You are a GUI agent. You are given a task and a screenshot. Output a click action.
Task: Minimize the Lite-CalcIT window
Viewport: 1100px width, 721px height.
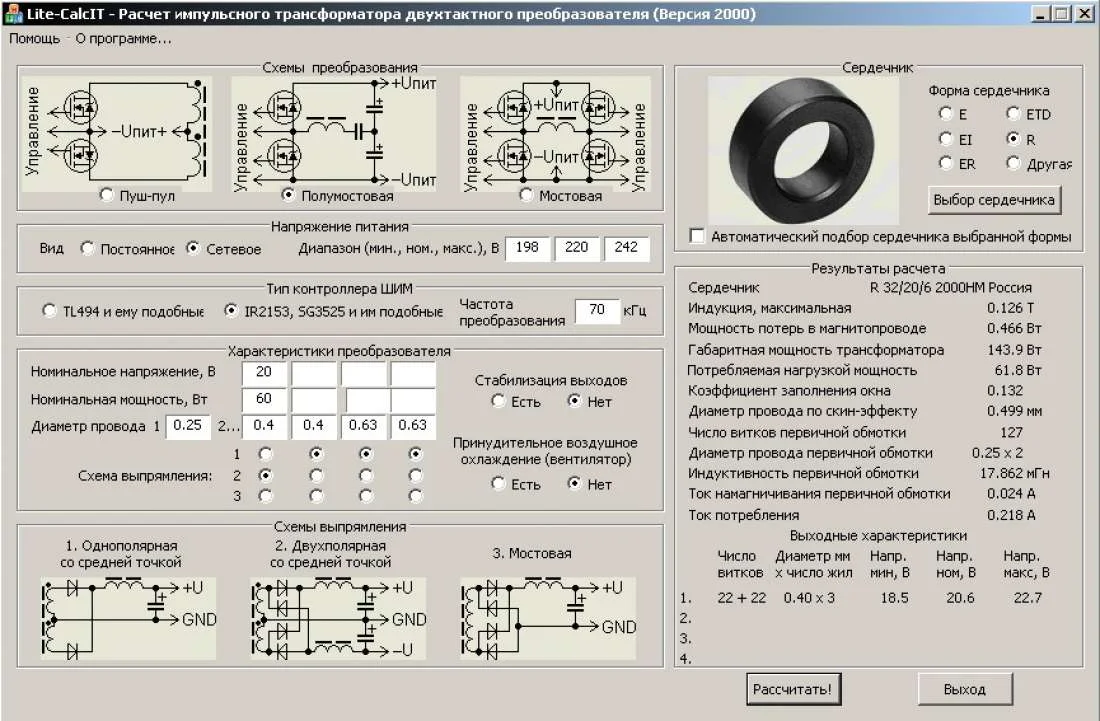[1040, 13]
